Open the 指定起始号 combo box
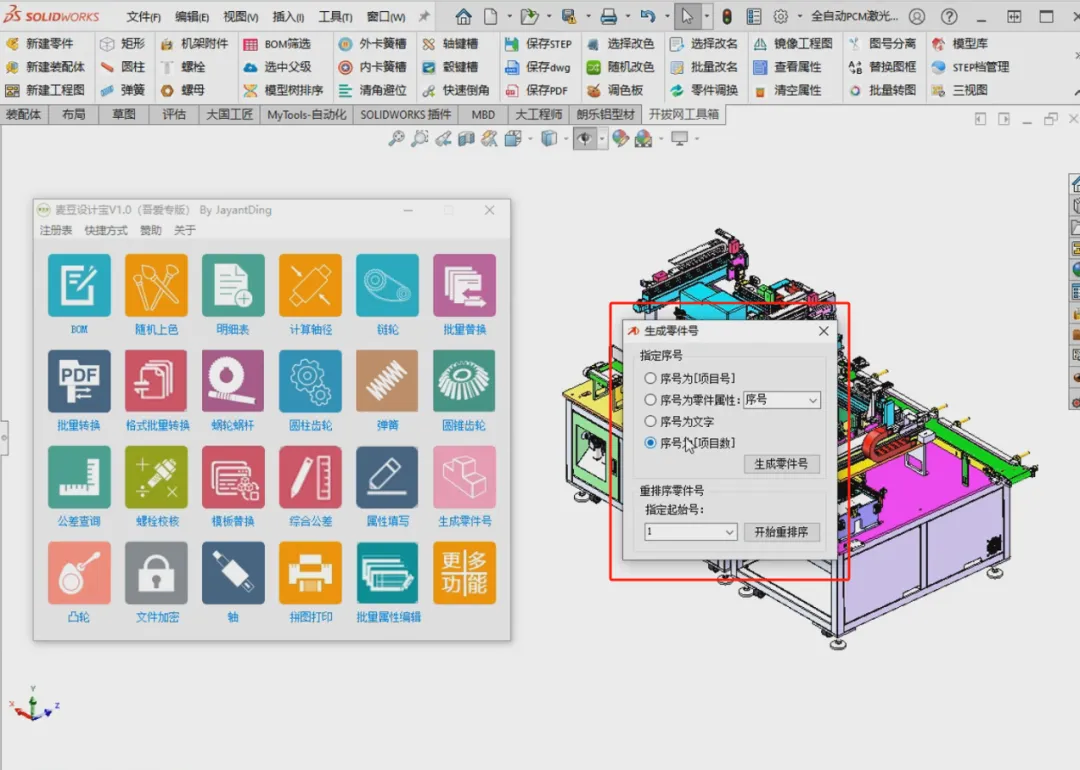 [x=691, y=532]
